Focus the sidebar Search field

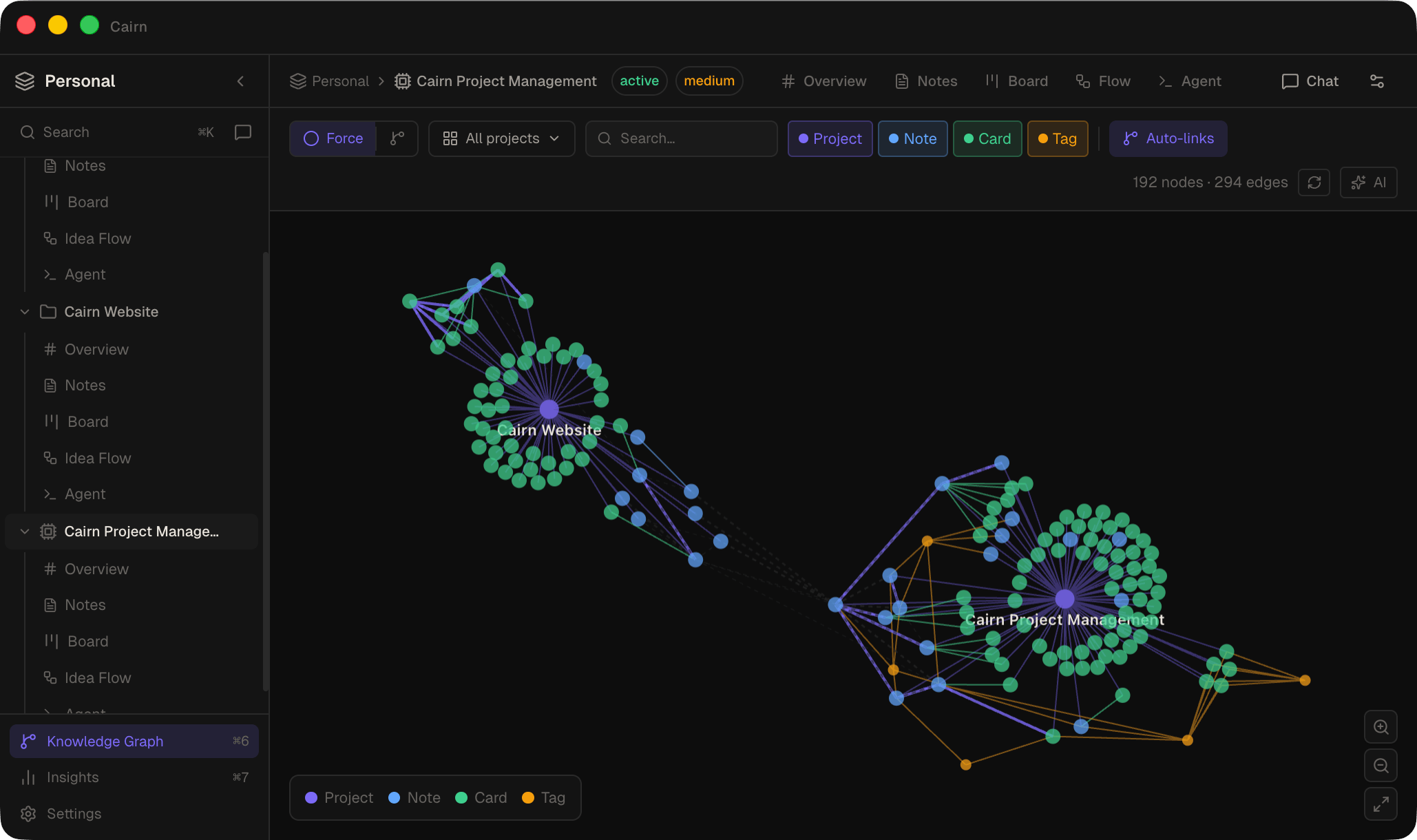click(x=117, y=132)
